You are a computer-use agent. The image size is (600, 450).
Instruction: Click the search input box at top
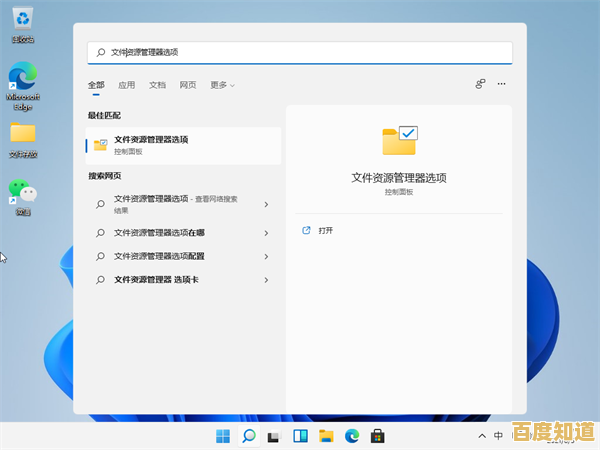[300, 52]
